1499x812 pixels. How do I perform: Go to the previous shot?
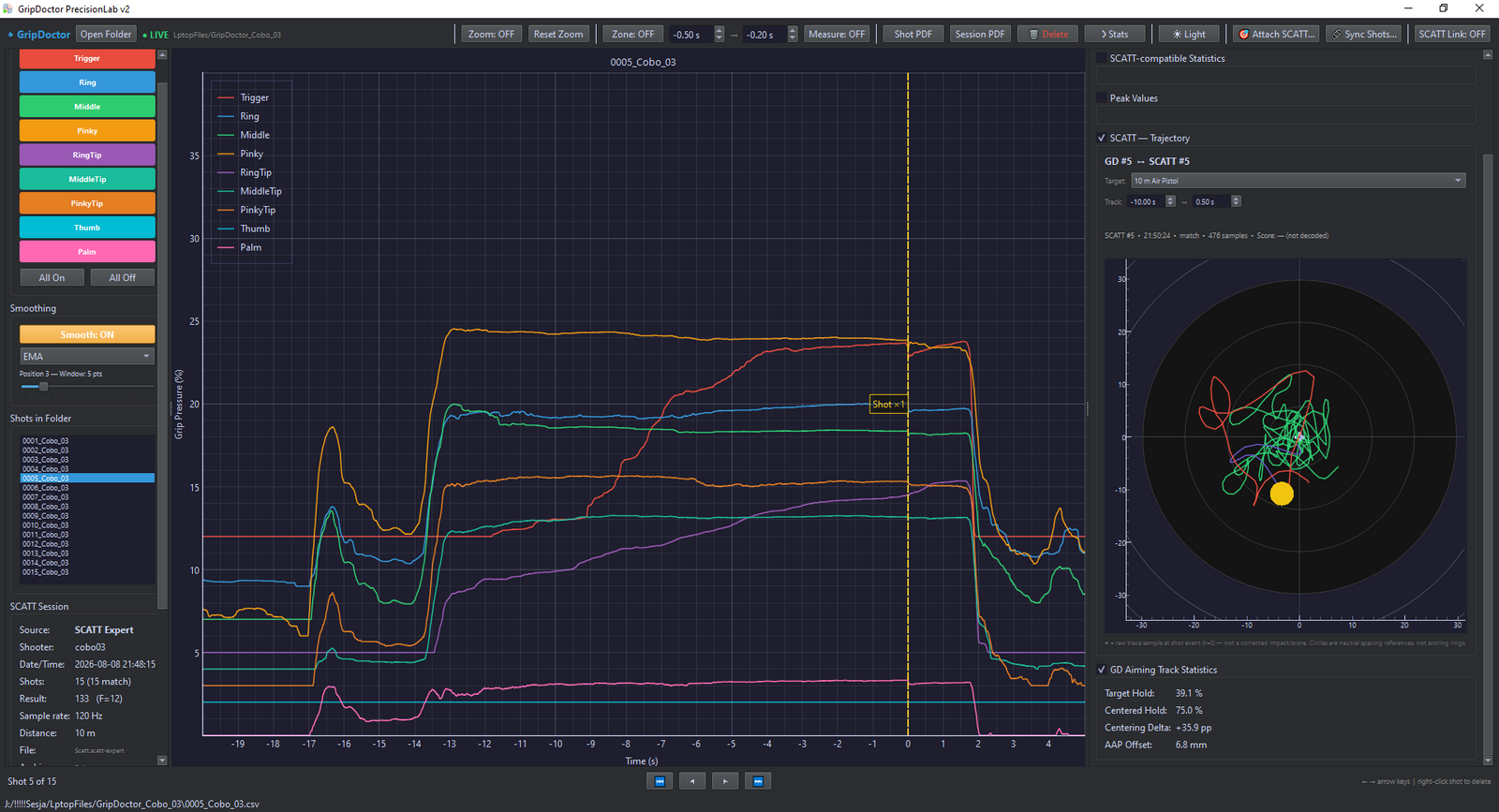point(692,781)
